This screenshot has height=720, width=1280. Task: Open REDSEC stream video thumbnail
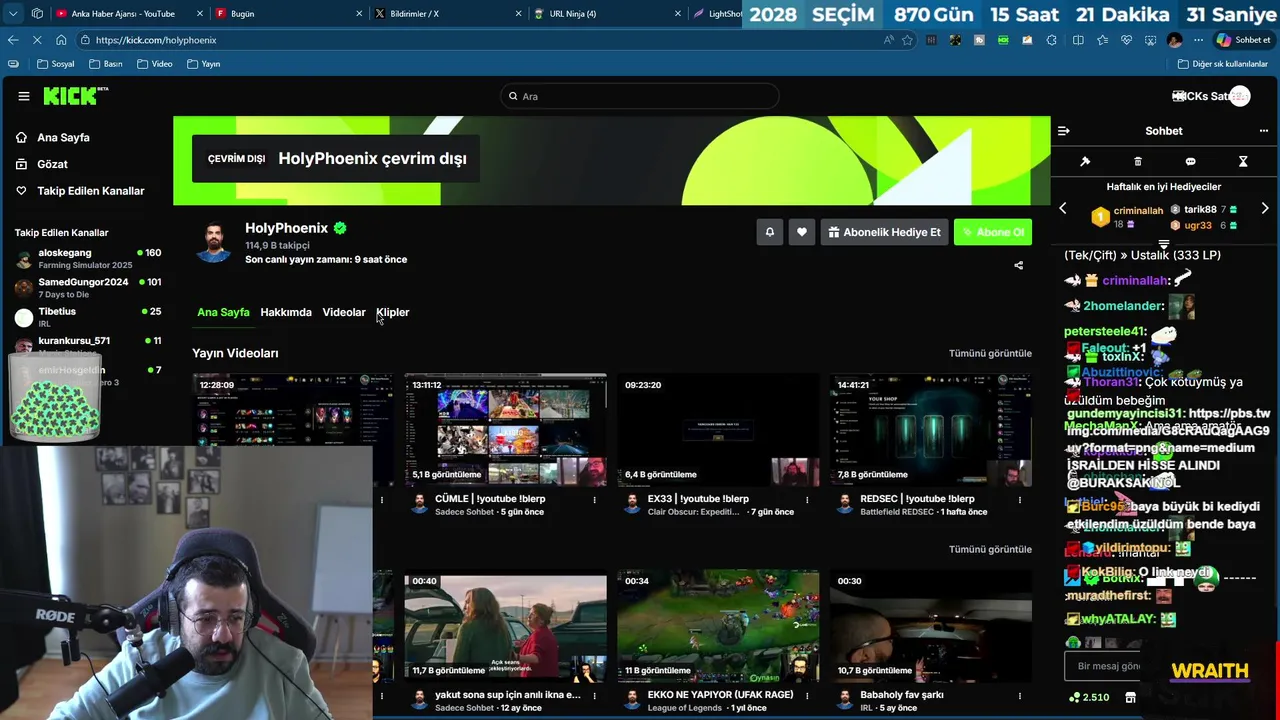(931, 430)
